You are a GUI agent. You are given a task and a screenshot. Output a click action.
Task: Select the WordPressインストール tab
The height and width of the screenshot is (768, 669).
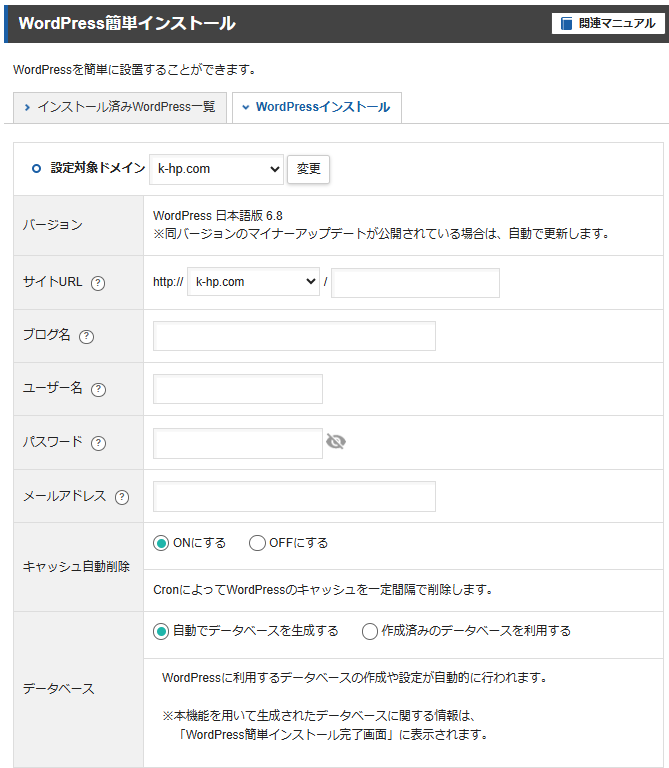pos(317,107)
